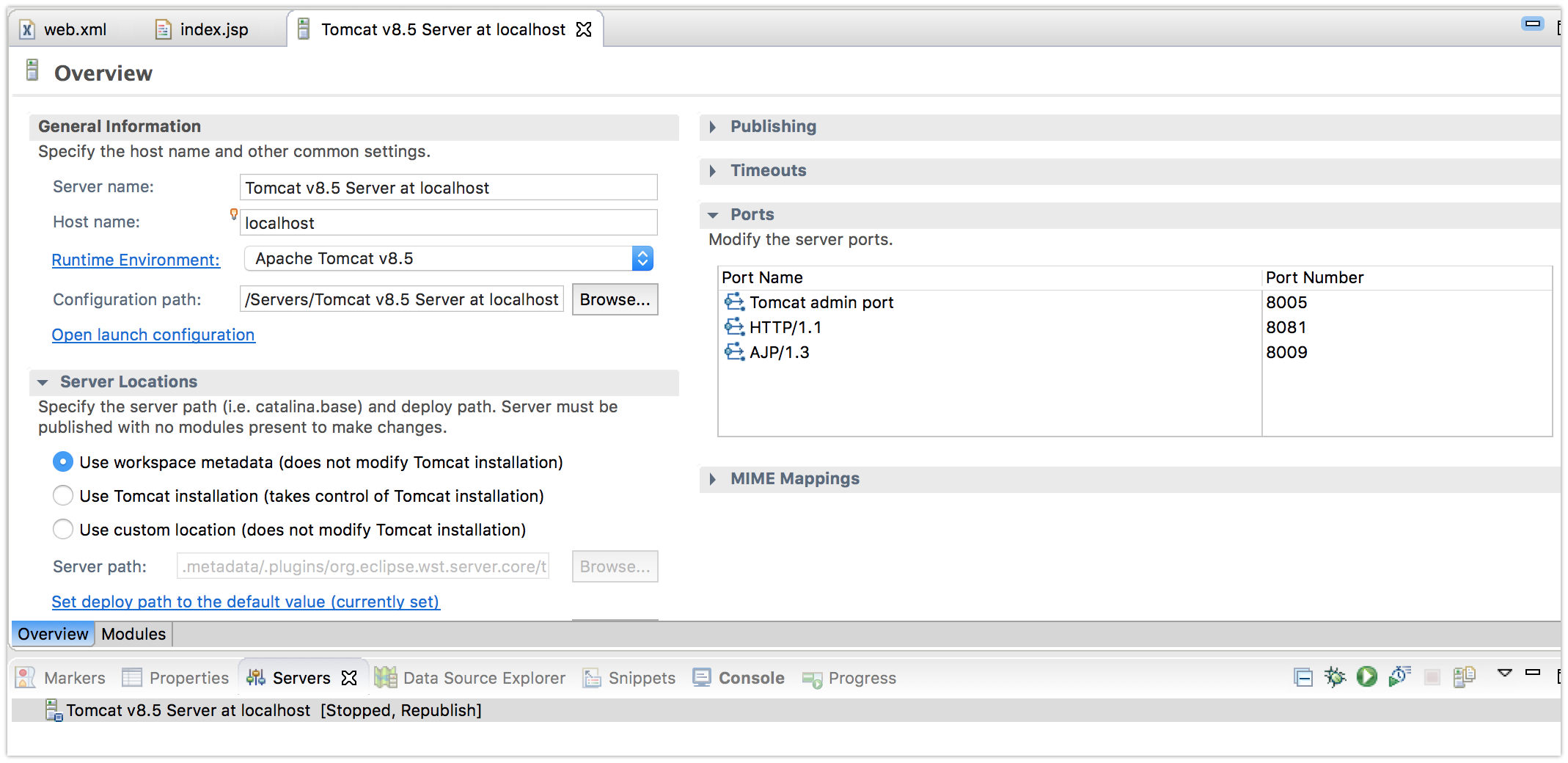Viewport: 1568px width, 763px height.
Task: Collapse all in Servers view toolbar
Action: tap(1303, 676)
